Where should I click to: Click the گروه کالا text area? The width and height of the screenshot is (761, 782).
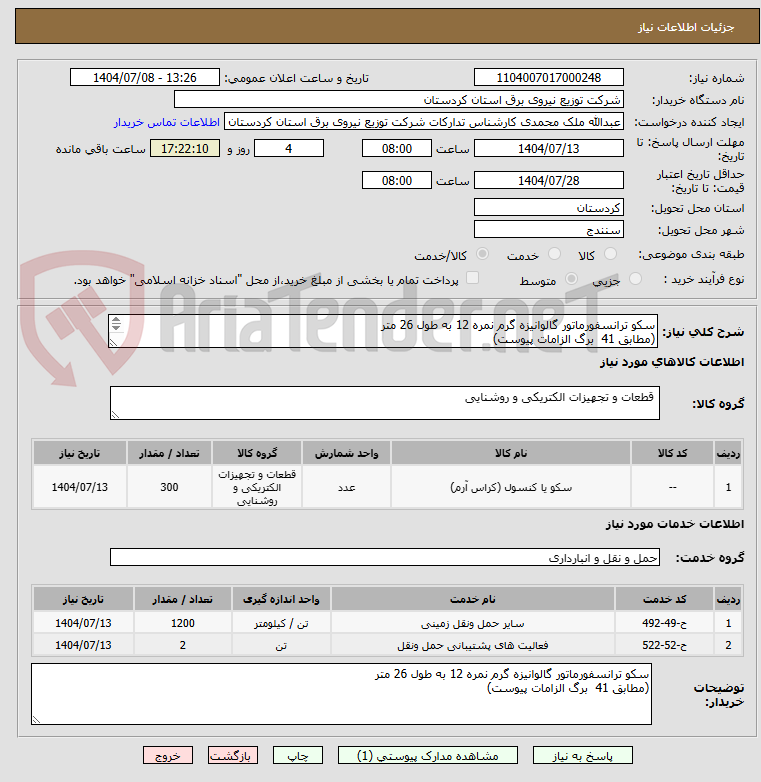coord(384,403)
